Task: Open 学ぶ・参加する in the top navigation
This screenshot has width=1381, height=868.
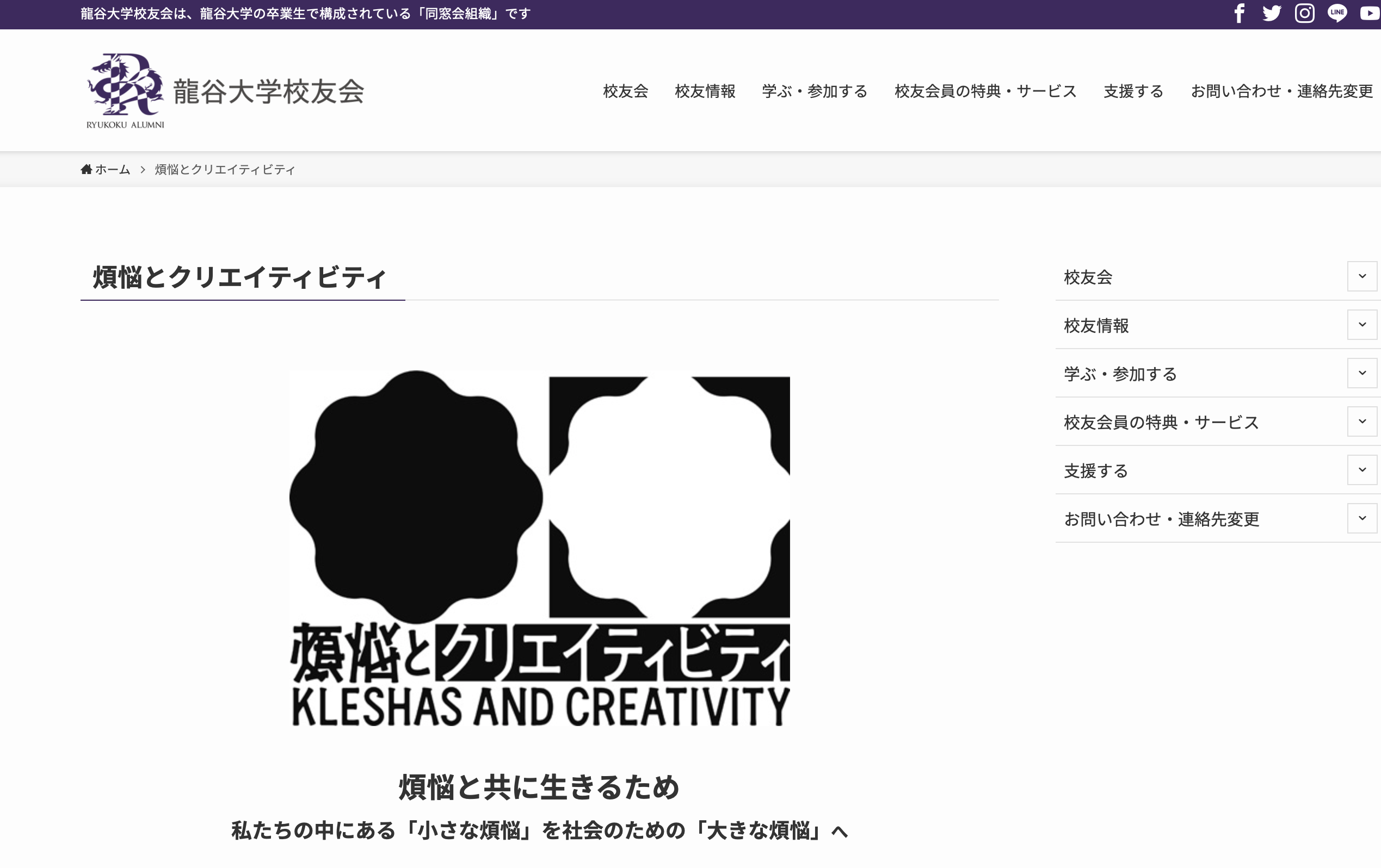Action: (815, 91)
